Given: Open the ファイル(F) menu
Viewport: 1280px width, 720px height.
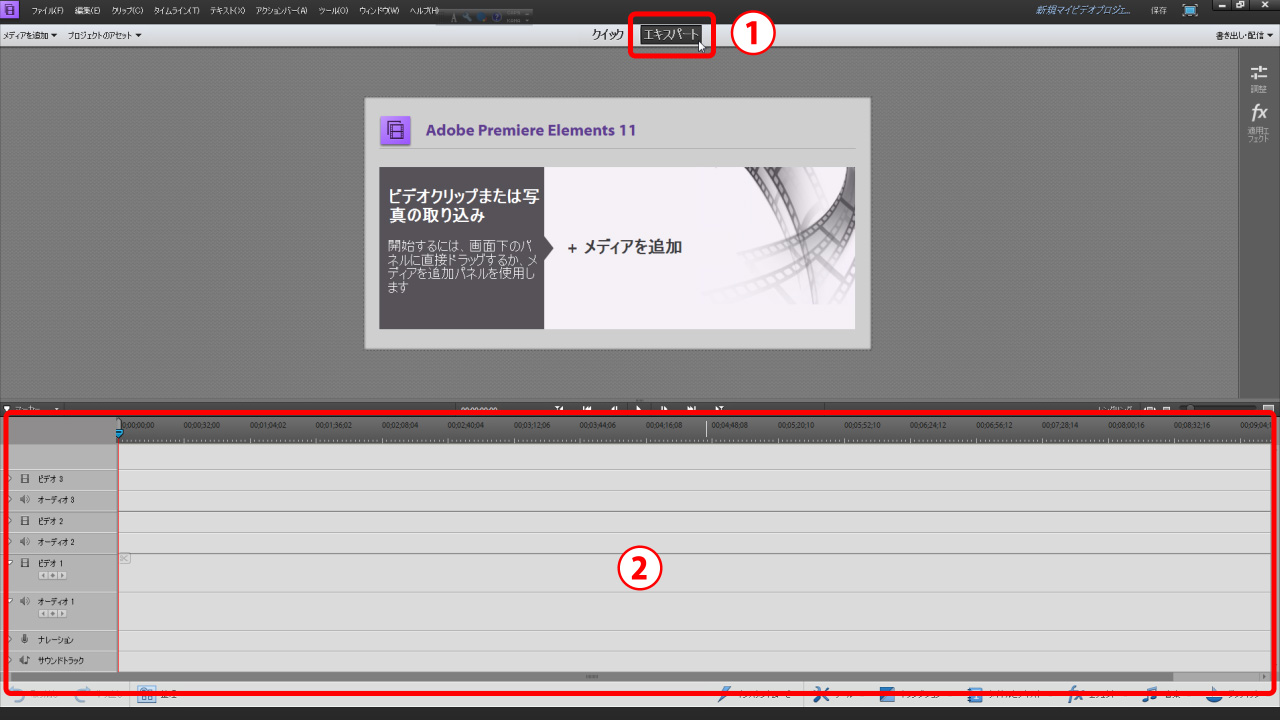Looking at the screenshot, I should click(x=47, y=10).
